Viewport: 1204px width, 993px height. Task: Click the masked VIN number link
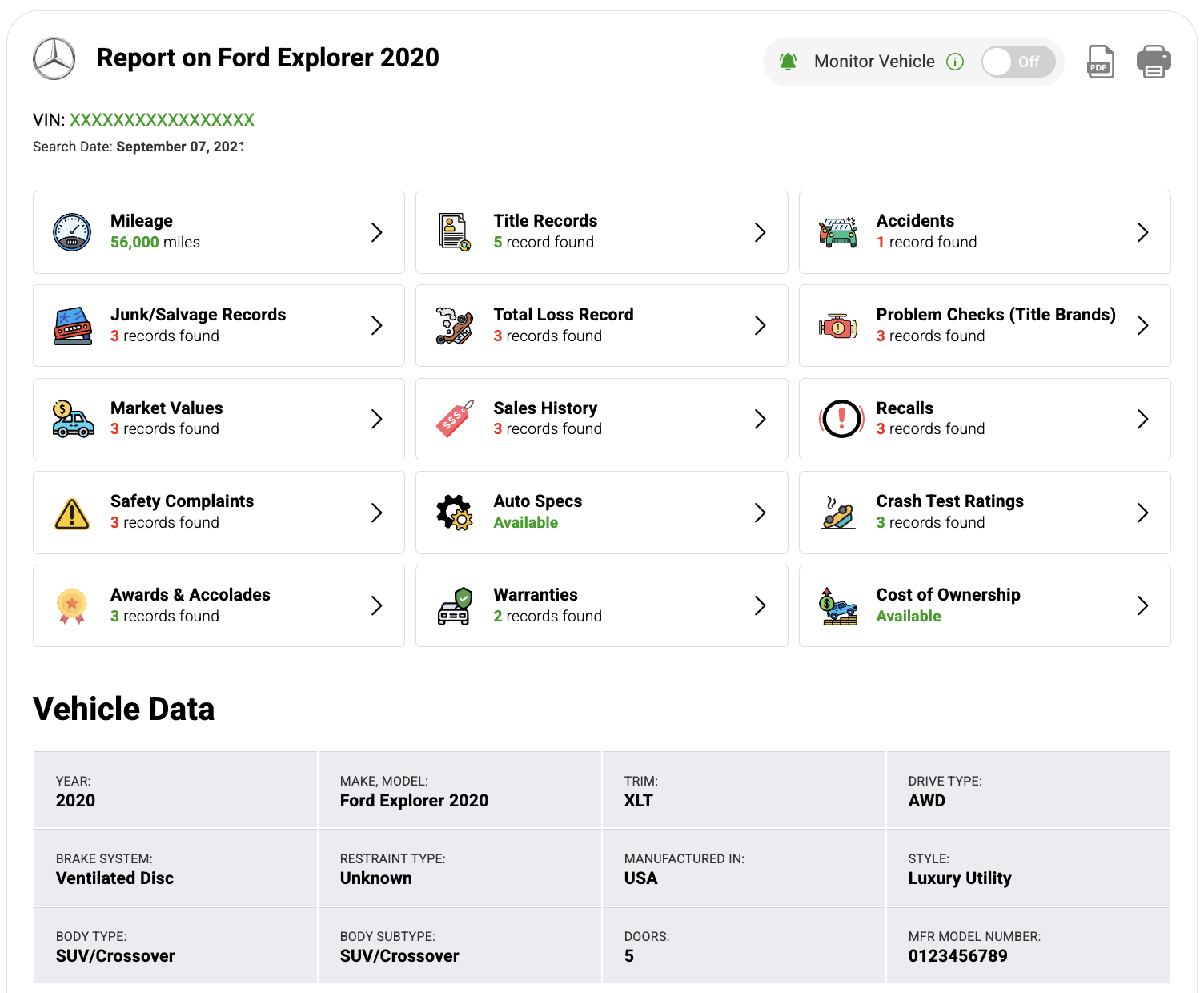(x=161, y=119)
